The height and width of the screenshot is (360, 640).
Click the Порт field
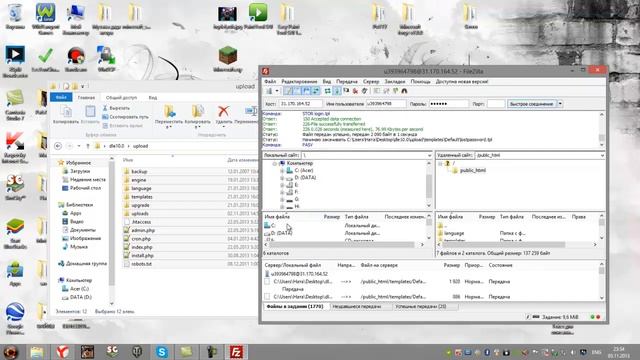pyautogui.click(x=496, y=104)
